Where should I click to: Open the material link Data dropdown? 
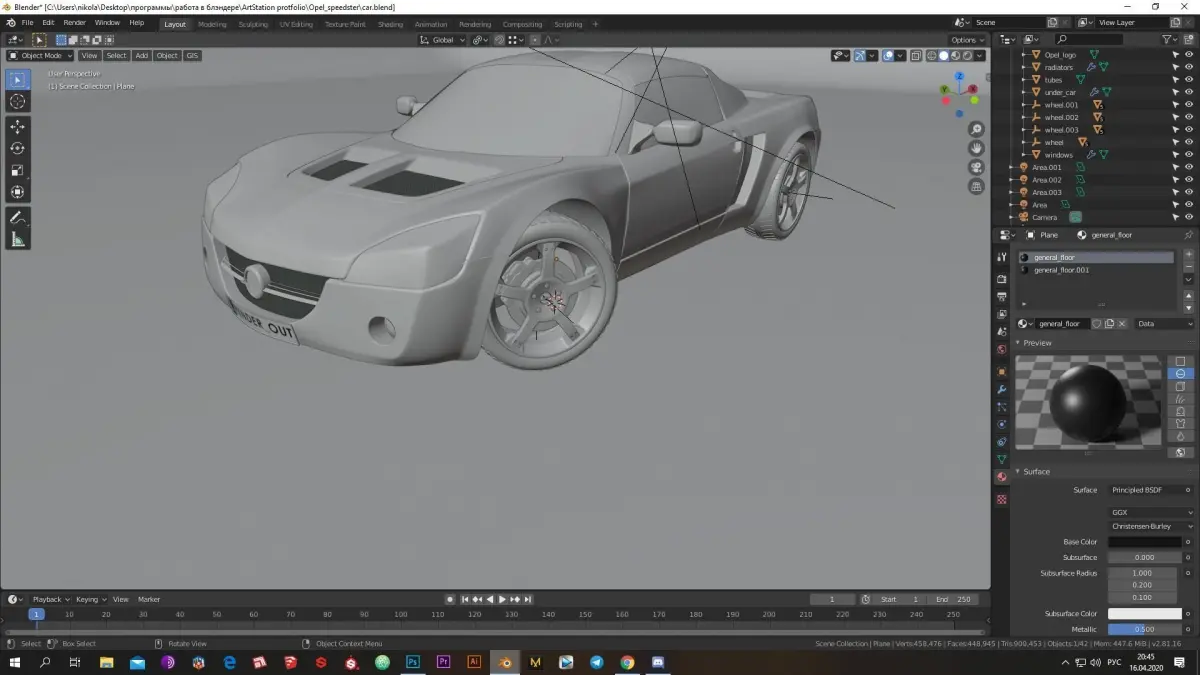coord(1165,324)
